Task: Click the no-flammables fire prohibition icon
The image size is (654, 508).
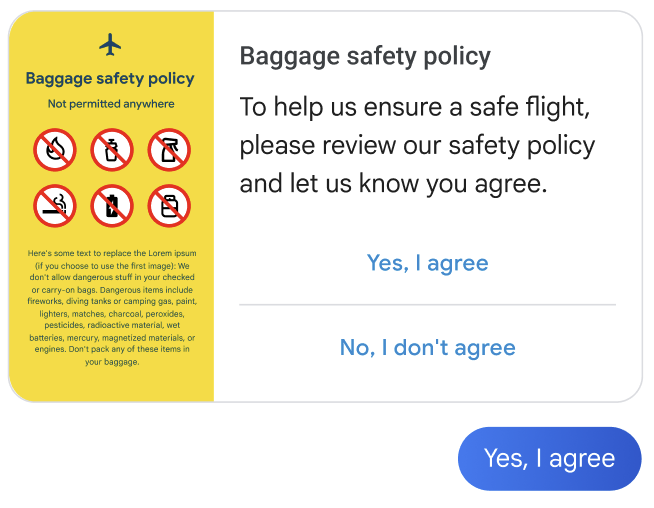Action: 54,151
